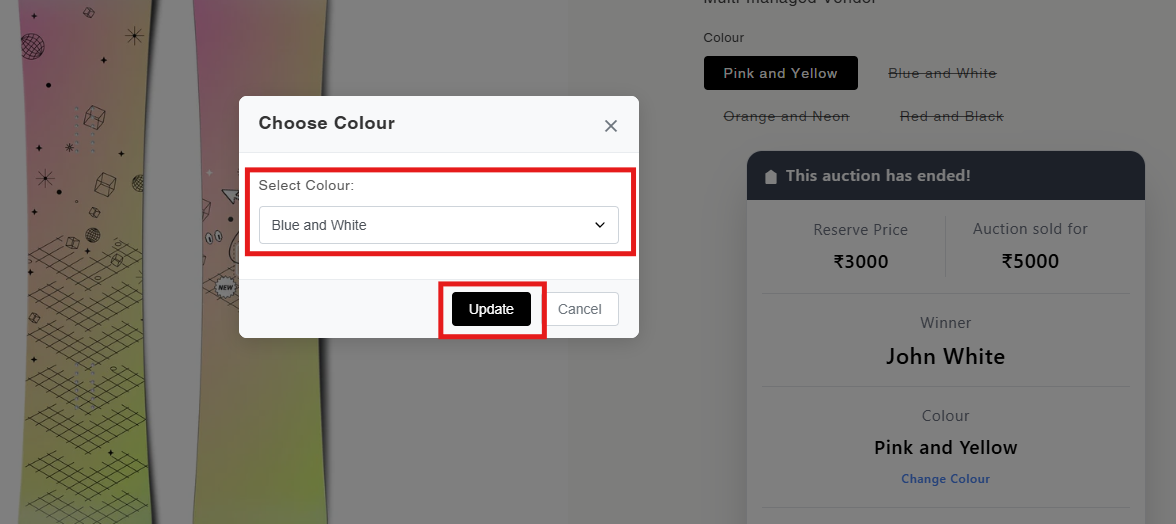
Task: Open the Change Colour link
Action: click(945, 478)
